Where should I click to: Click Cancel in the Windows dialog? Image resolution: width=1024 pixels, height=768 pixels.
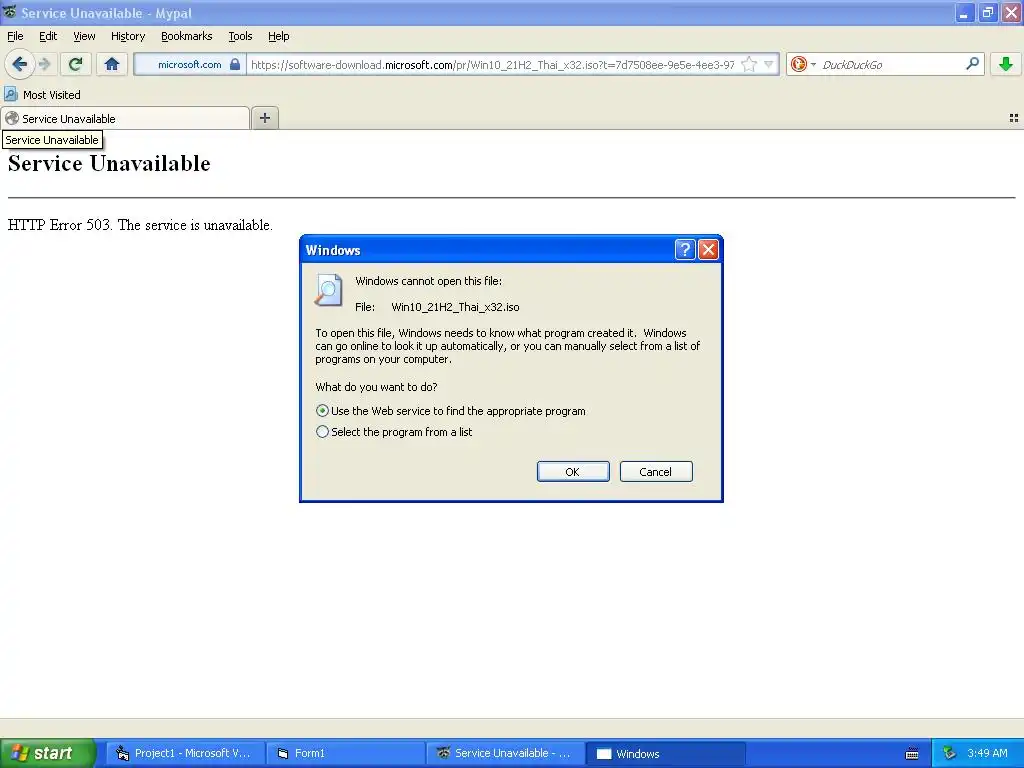[656, 472]
